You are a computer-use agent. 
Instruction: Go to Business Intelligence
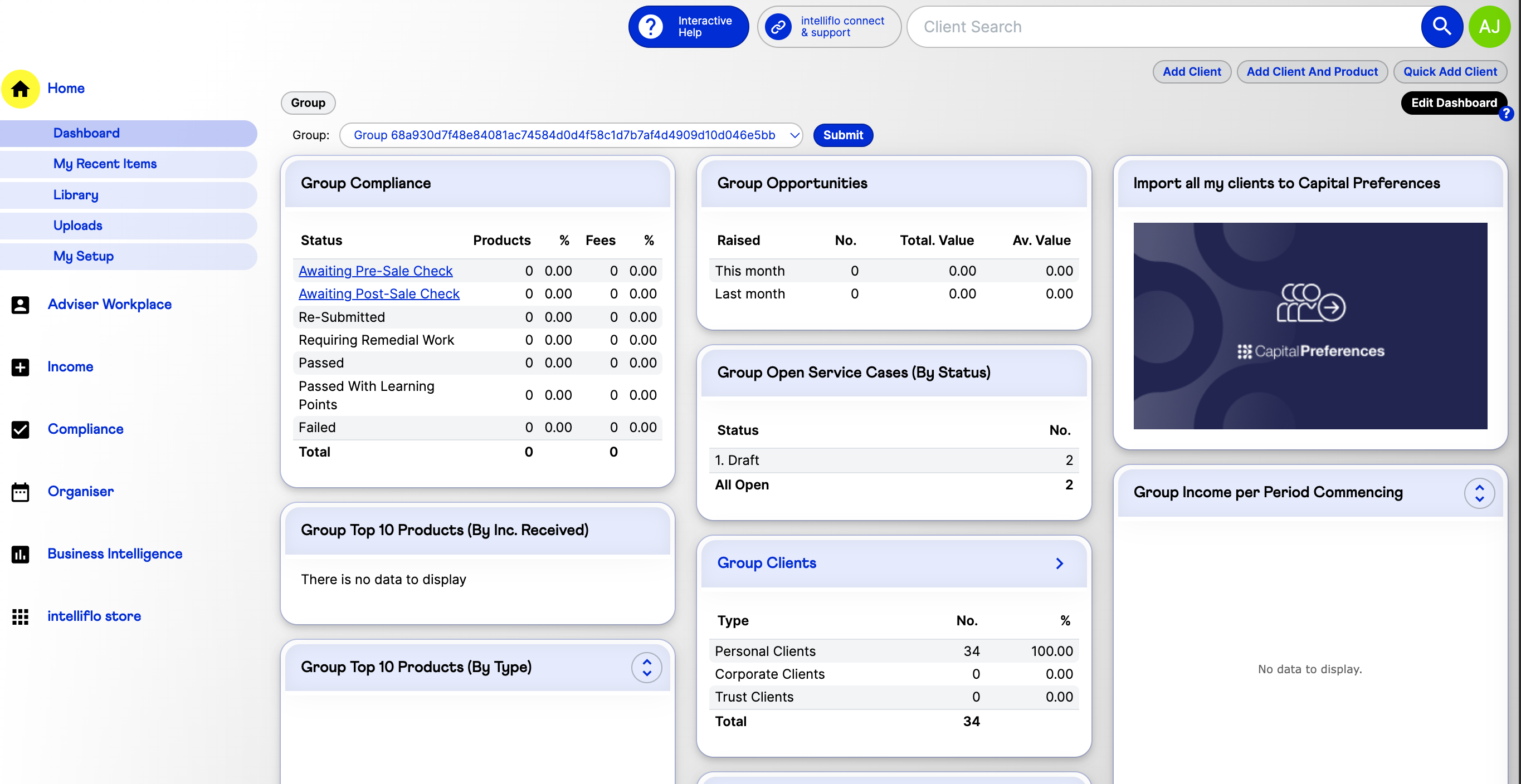pyautogui.click(x=115, y=554)
